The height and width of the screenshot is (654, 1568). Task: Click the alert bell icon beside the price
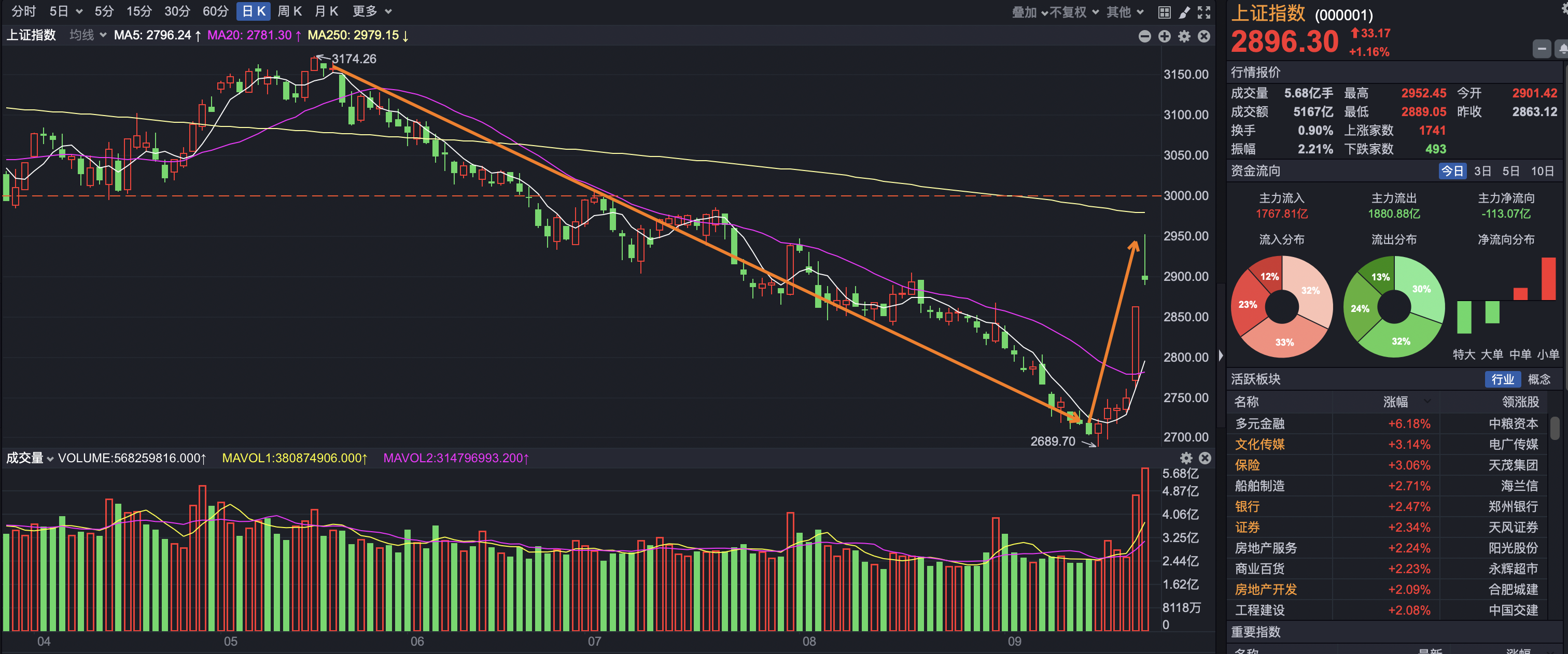tap(1562, 49)
